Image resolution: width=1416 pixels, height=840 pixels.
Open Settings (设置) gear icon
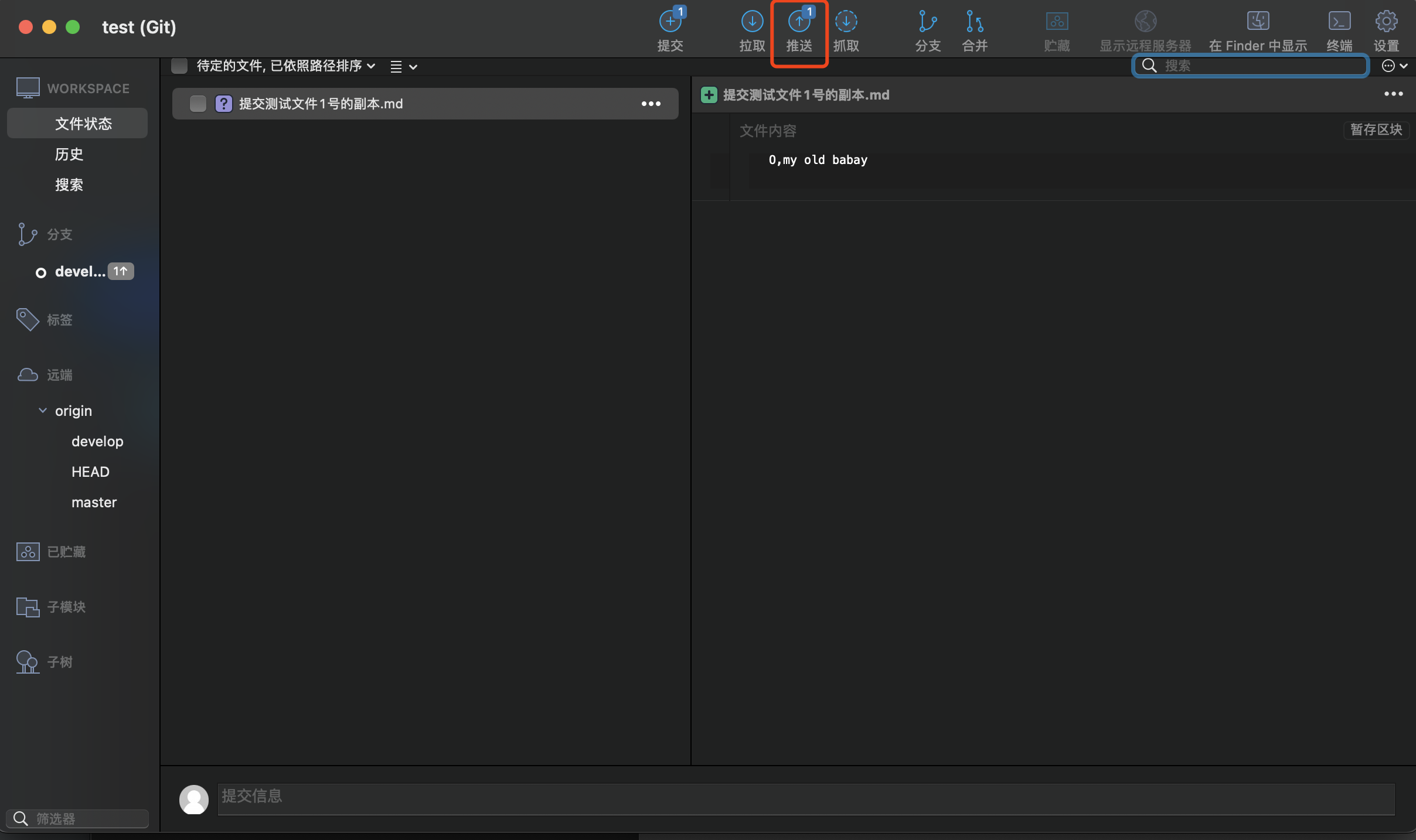(x=1386, y=21)
